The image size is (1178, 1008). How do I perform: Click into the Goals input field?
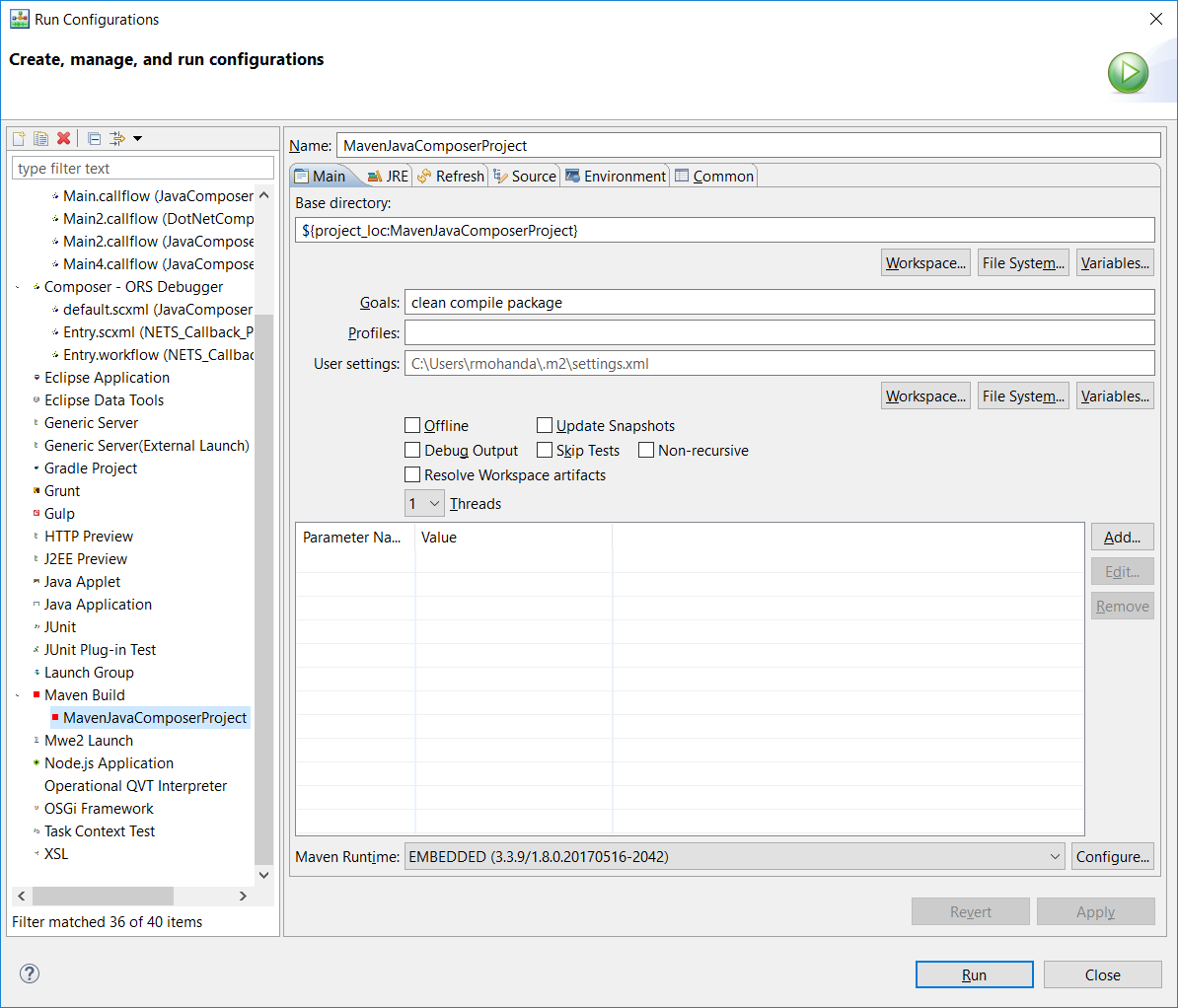coord(779,302)
